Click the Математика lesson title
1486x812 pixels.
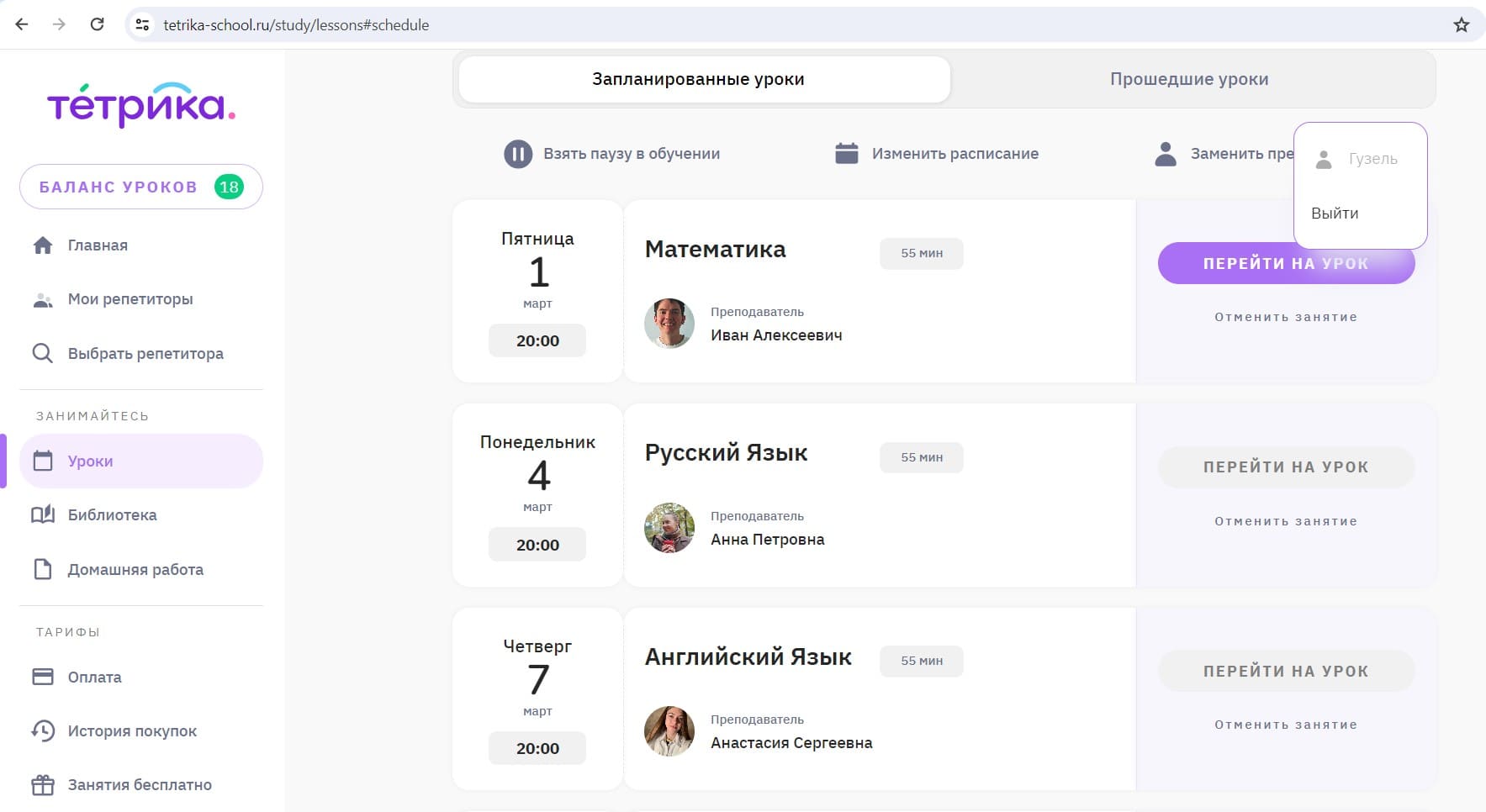click(716, 250)
